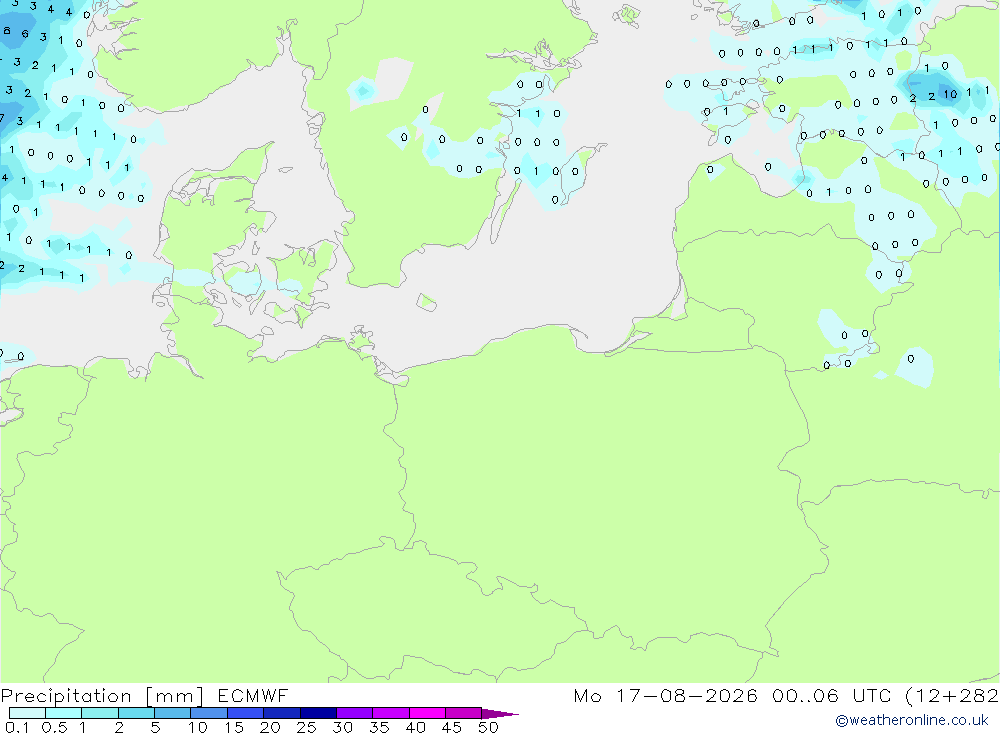Click the "25" legend scale label
The image size is (1000, 733).
coord(306,727)
